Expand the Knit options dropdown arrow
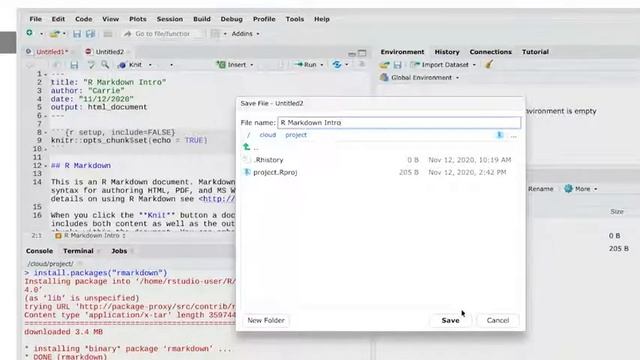The width and height of the screenshot is (640, 360). tap(150, 65)
